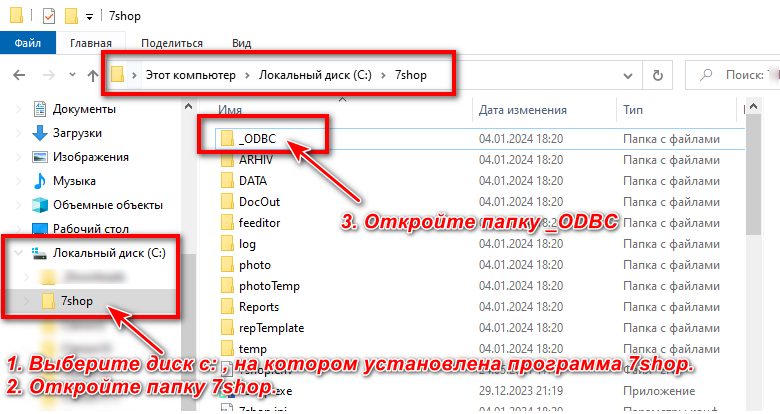The height and width of the screenshot is (414, 780).
Task: Open the Файл menu tab
Action: [x=27, y=43]
